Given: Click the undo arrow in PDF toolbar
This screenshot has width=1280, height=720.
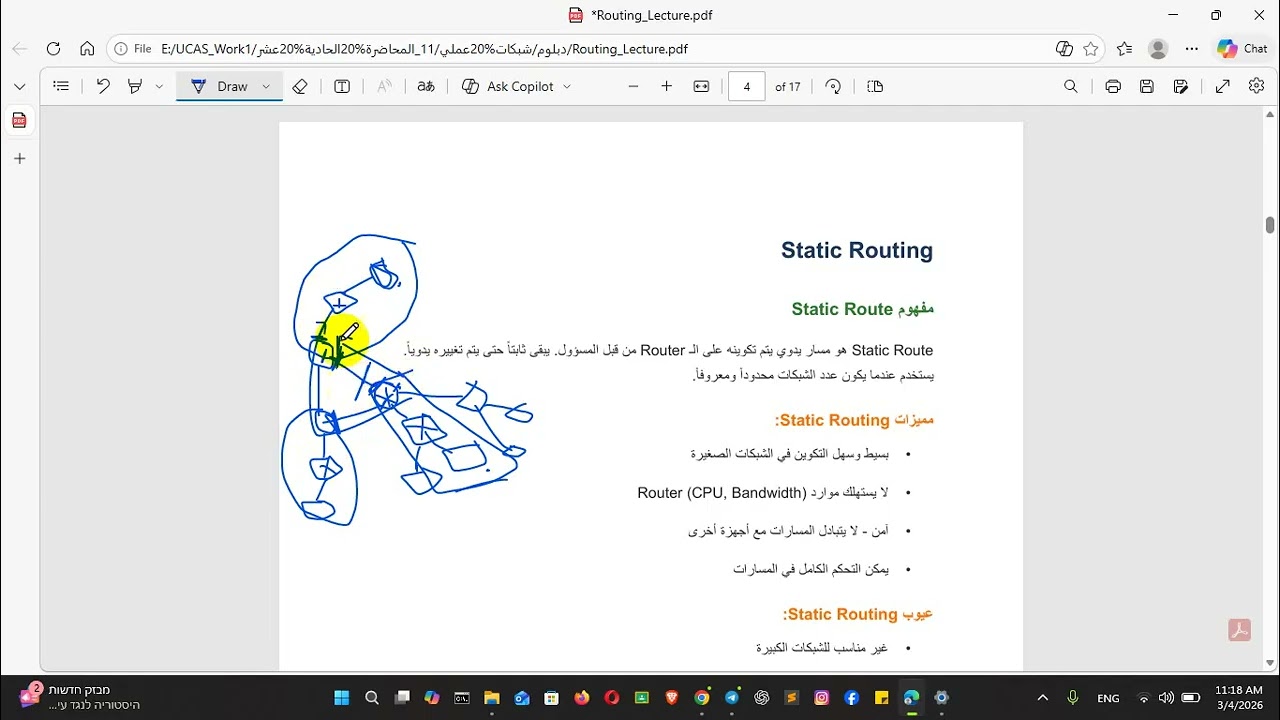Looking at the screenshot, I should (x=103, y=87).
